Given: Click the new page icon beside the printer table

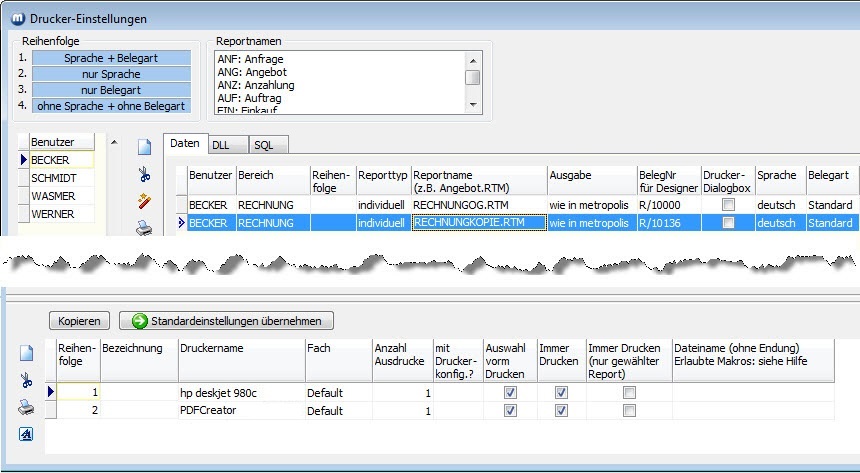Looking at the screenshot, I should (x=26, y=353).
